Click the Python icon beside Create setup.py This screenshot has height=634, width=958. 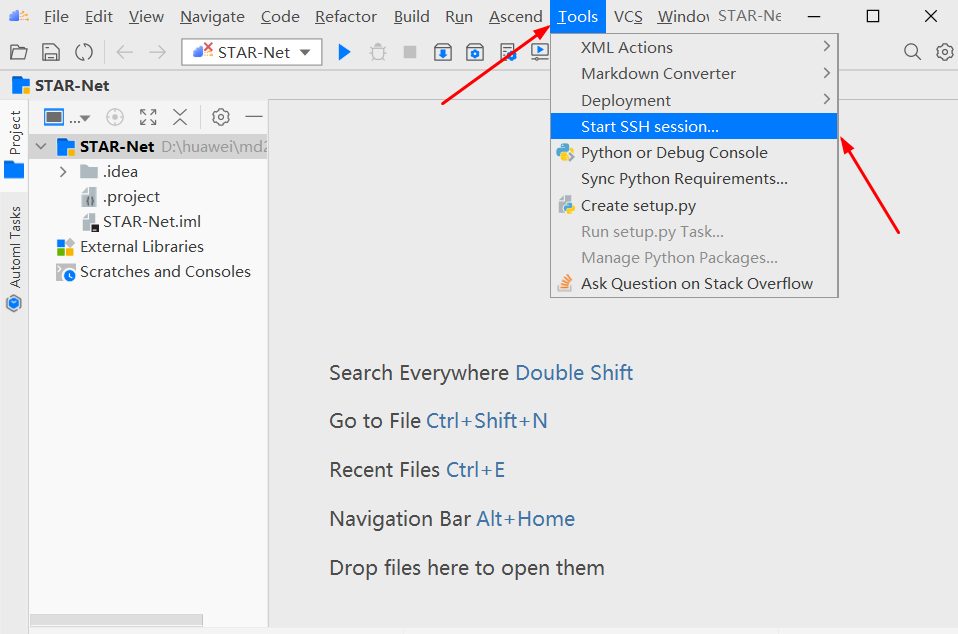566,205
